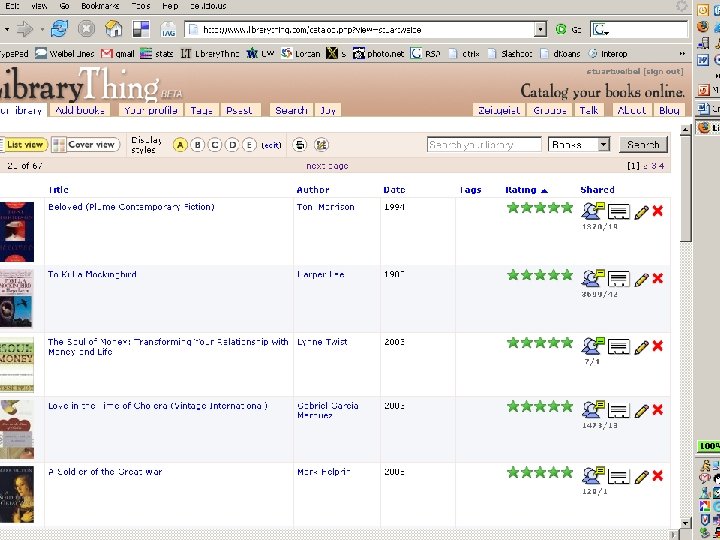Click the browser Stop icon
This screenshot has height=540, width=720.
coord(86,29)
